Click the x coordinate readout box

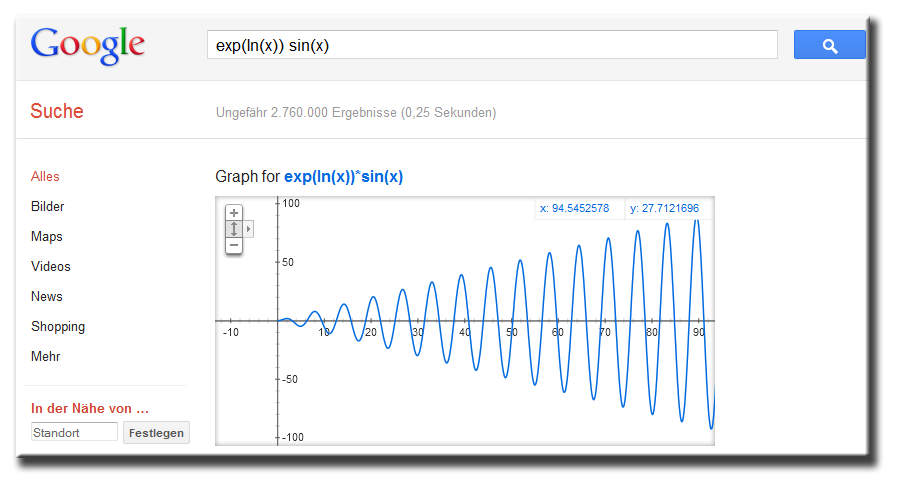(579, 208)
